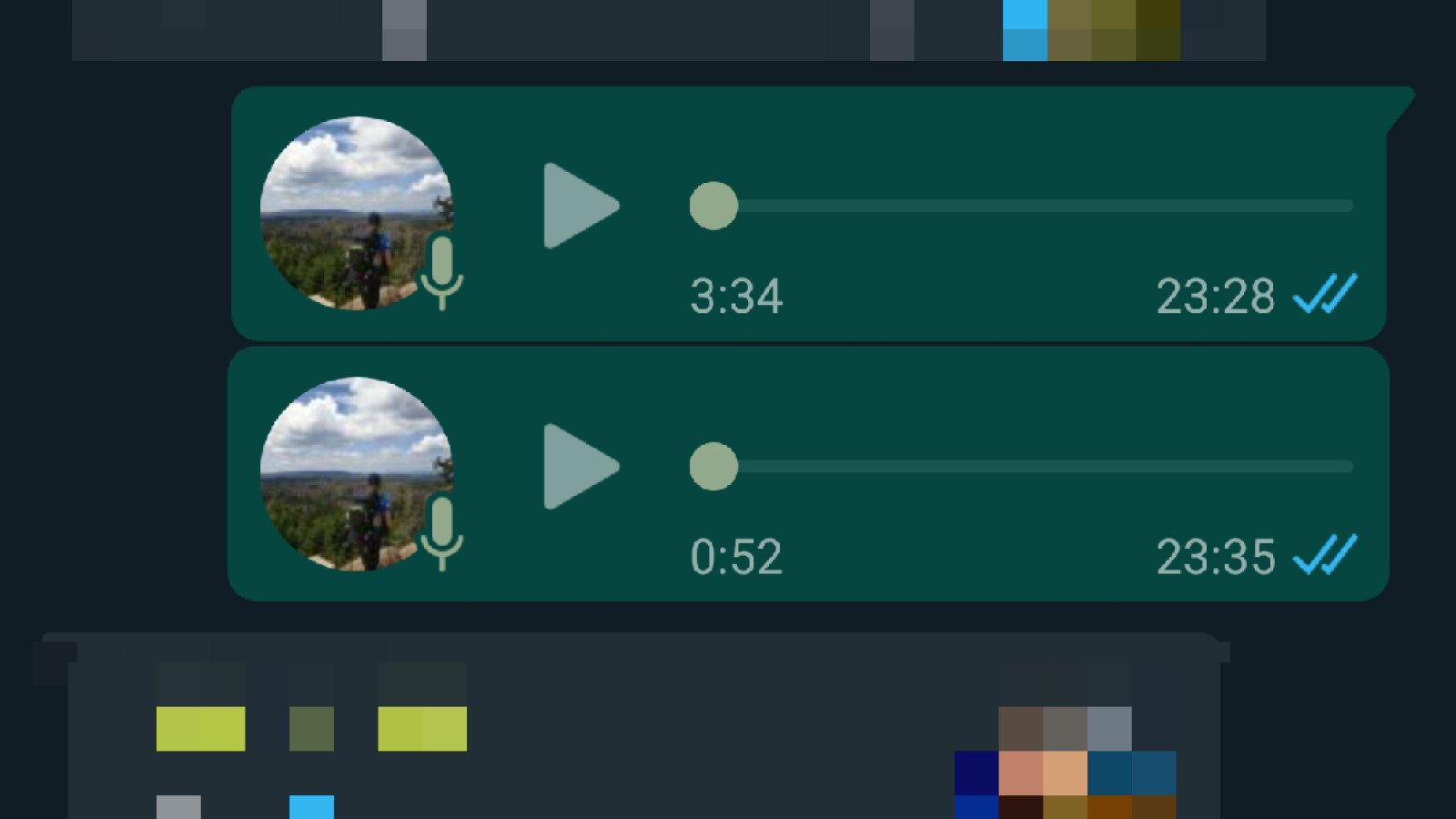Click the 3:34 duration label
Viewport: 1456px width, 819px height.
pyautogui.click(x=736, y=296)
